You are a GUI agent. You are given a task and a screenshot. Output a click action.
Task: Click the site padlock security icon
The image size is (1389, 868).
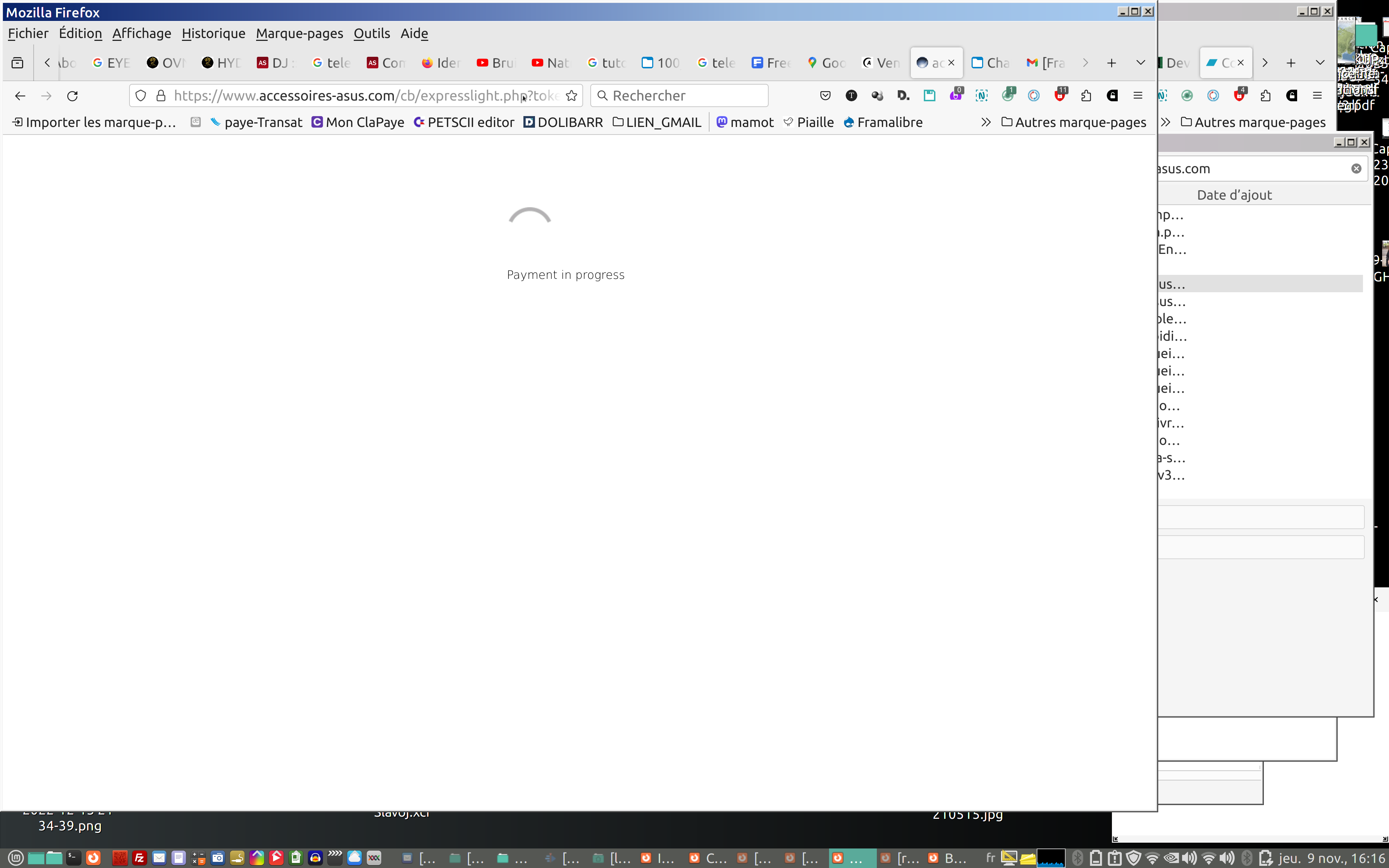[161, 96]
